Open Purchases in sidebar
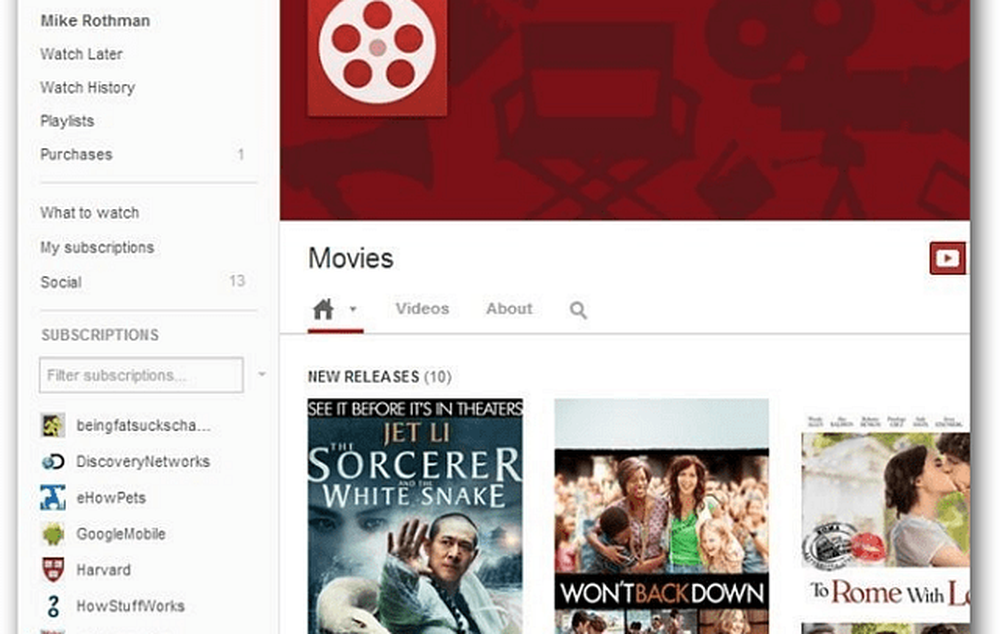 [x=76, y=154]
